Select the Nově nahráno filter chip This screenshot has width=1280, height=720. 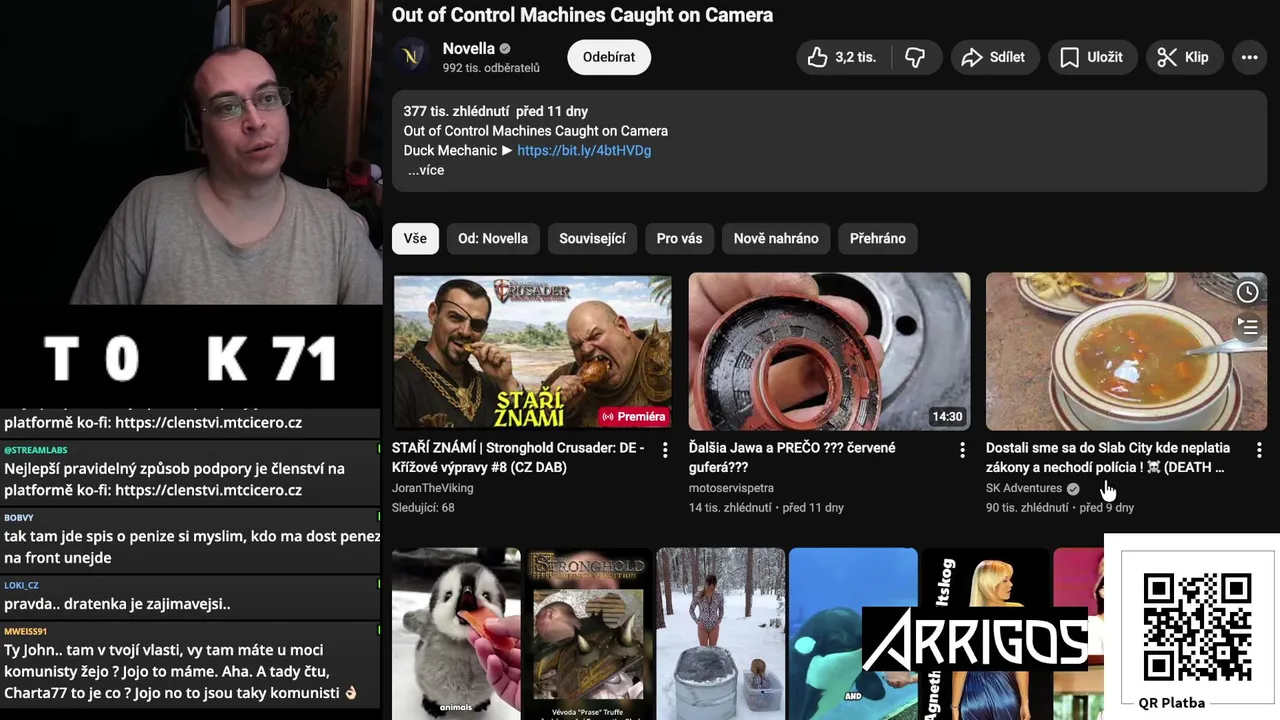[776, 238]
